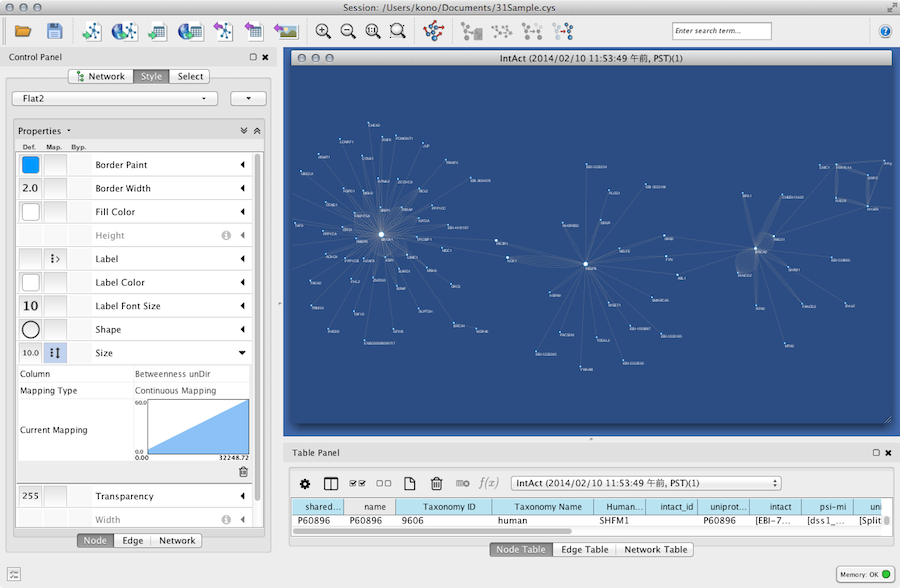
Task: Click the Apply Preferred Layout icon
Action: click(434, 31)
